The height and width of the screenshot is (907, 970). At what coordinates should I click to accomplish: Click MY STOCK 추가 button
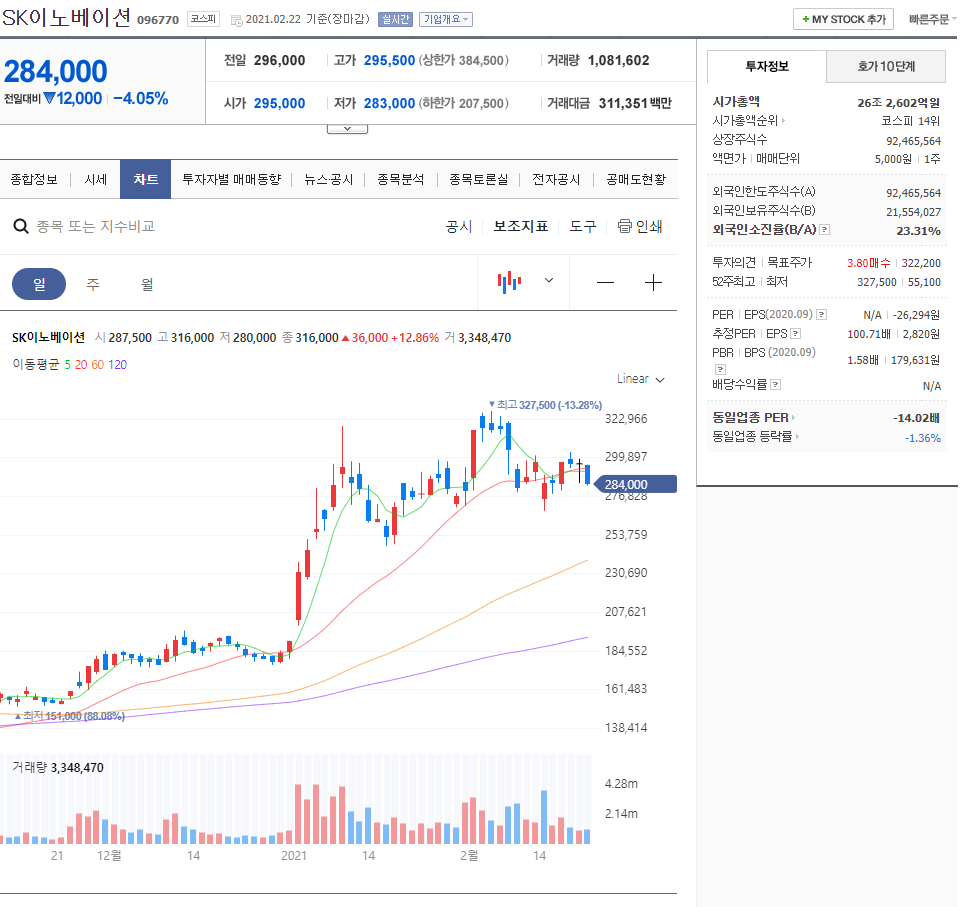tap(843, 19)
